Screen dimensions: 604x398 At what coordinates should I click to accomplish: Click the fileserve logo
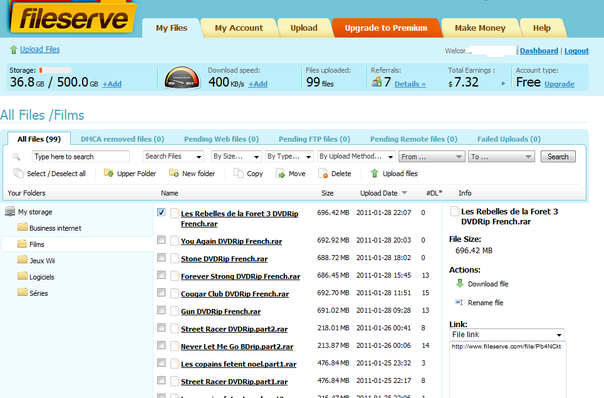tap(72, 17)
